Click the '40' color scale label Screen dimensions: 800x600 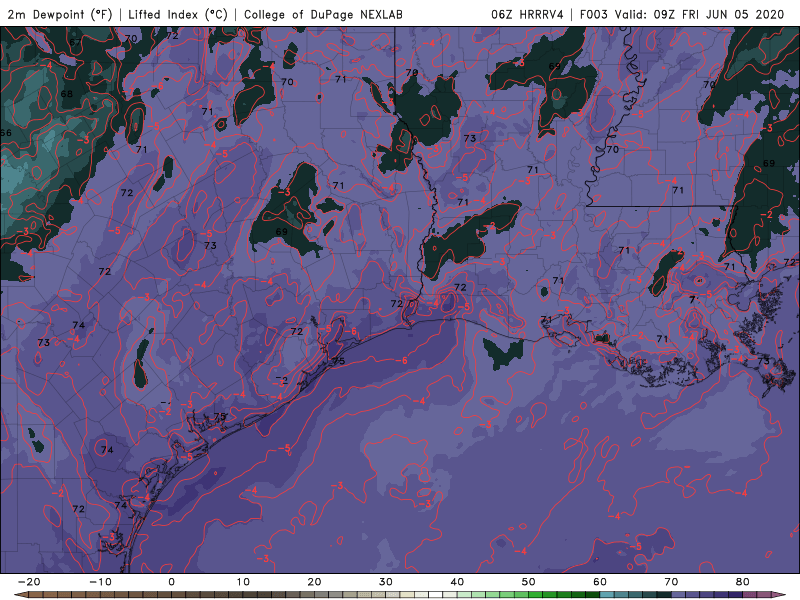[457, 582]
